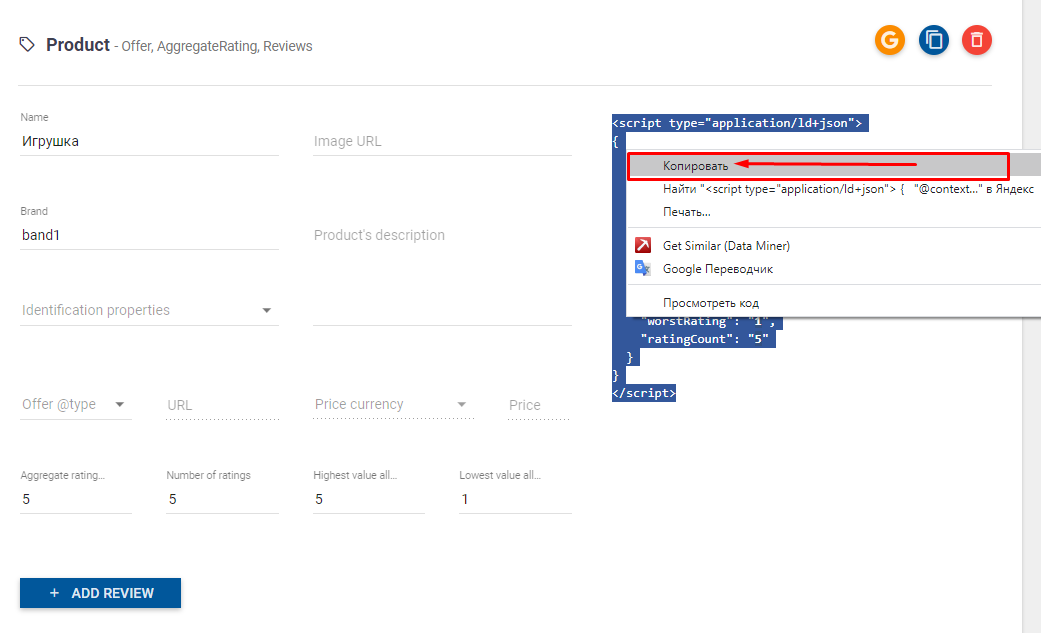Click the Product's description text area
This screenshot has width=1041, height=633.
(x=441, y=270)
